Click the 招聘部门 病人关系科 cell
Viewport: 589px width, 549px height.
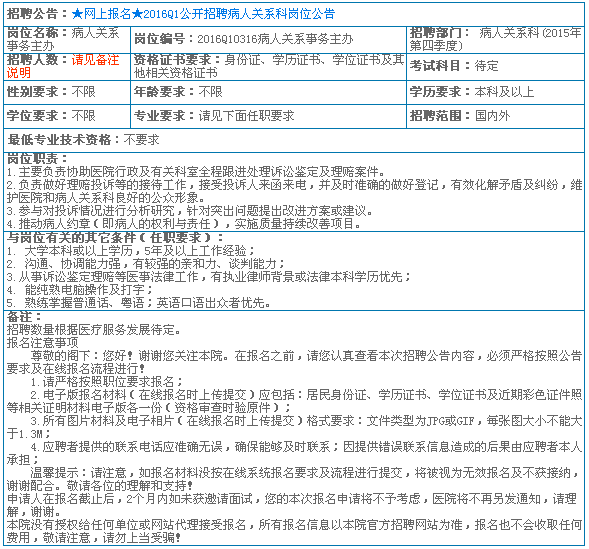pos(495,39)
